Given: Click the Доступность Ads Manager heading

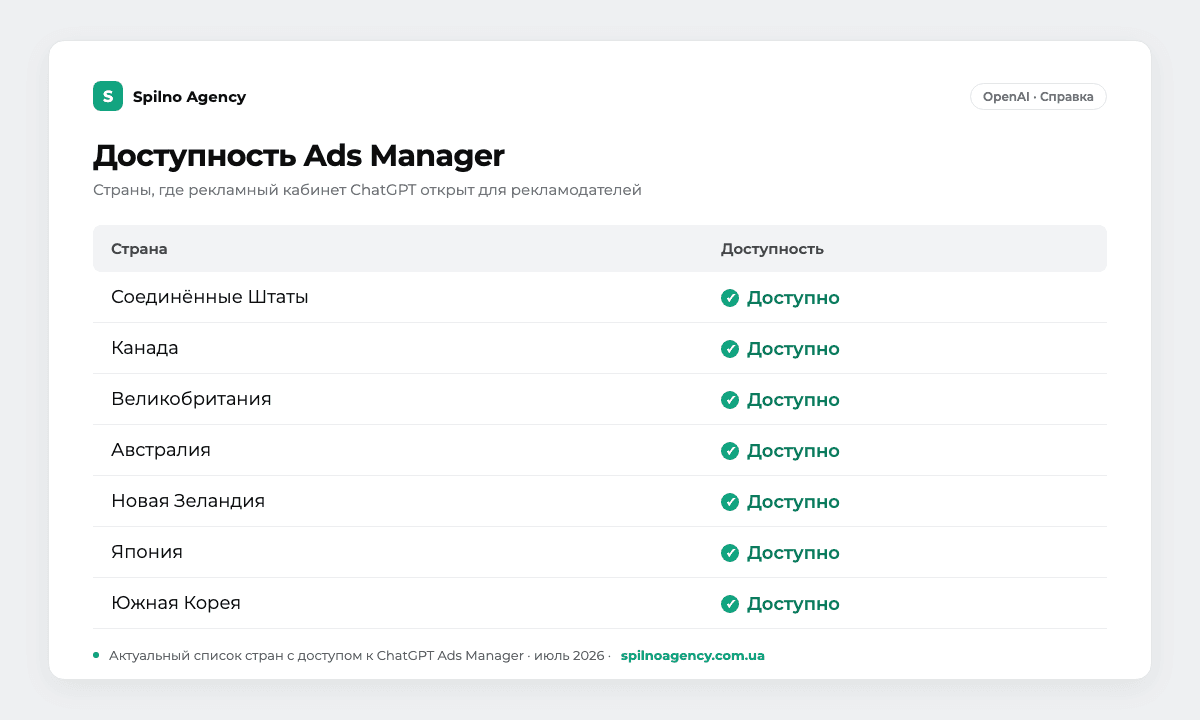Looking at the screenshot, I should pos(299,156).
